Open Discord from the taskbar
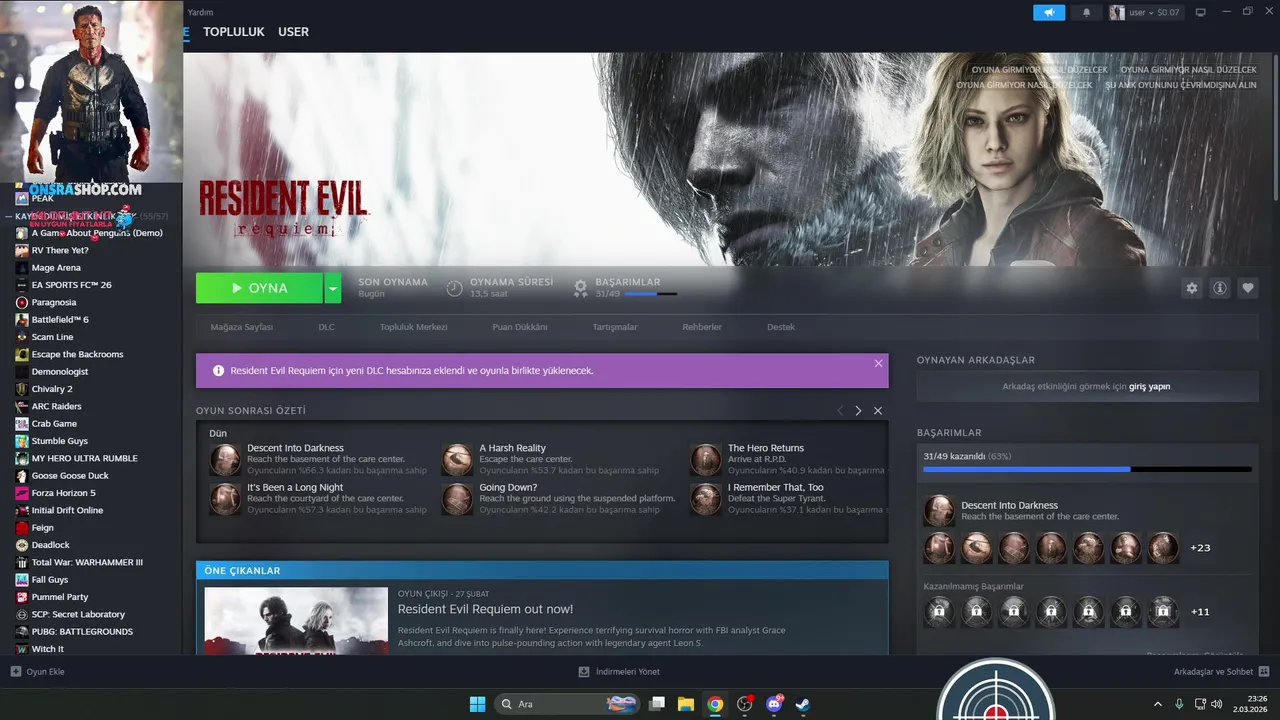 pos(774,704)
